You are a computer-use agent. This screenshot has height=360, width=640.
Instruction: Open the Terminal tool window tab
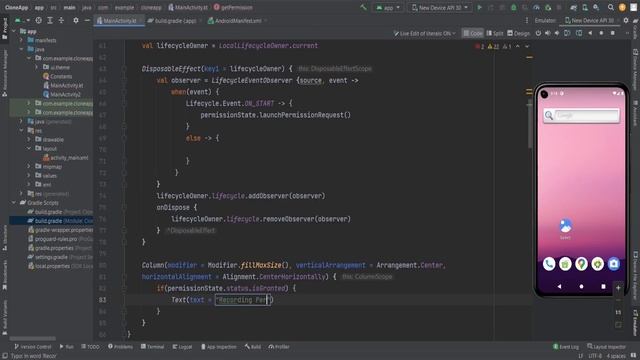152,347
